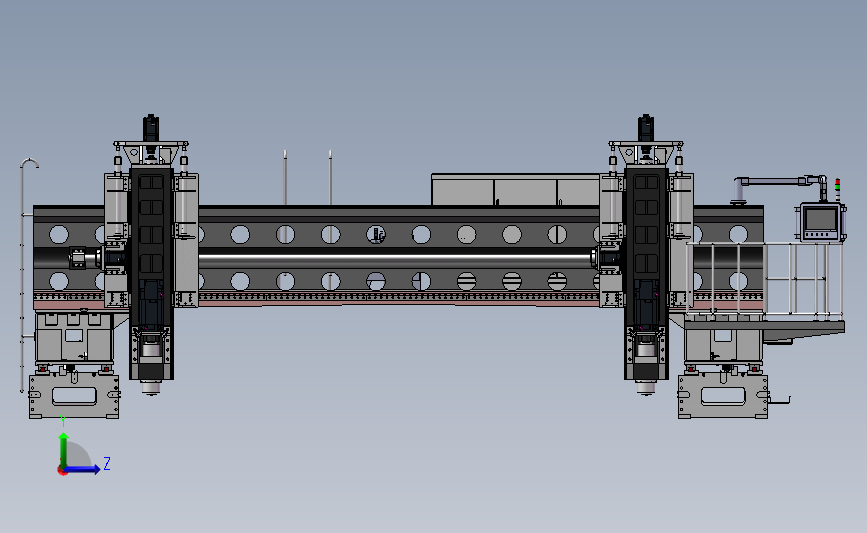Image resolution: width=867 pixels, height=533 pixels.
Task: Select the safety railing on the right platform
Action: pos(765,281)
